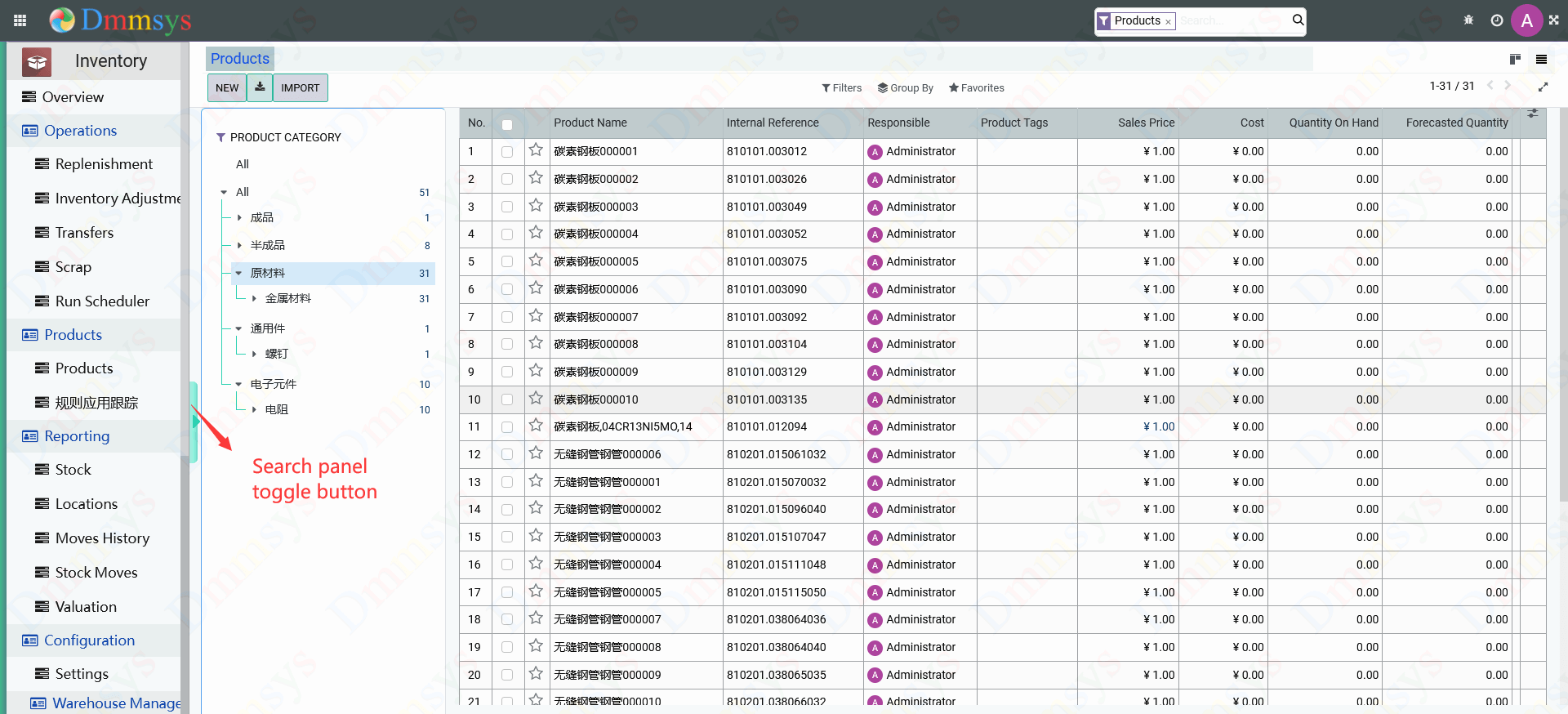Open the Group By dropdown
The image size is (1568, 714).
pyautogui.click(x=905, y=88)
